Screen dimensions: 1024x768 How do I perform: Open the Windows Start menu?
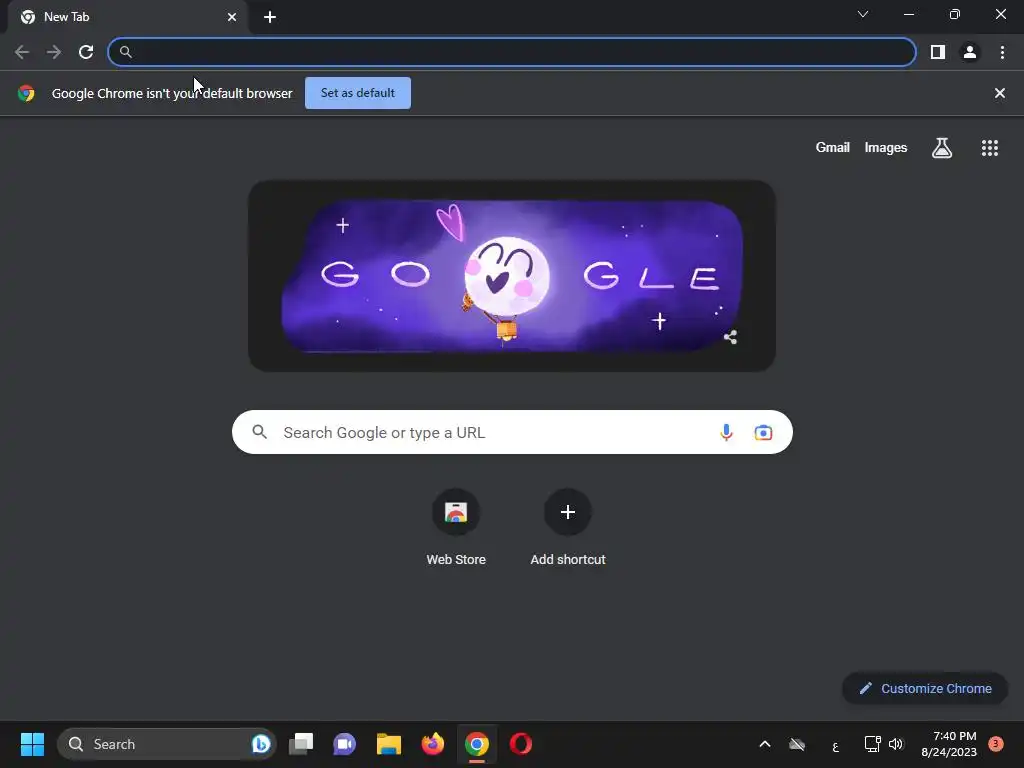pos(32,744)
